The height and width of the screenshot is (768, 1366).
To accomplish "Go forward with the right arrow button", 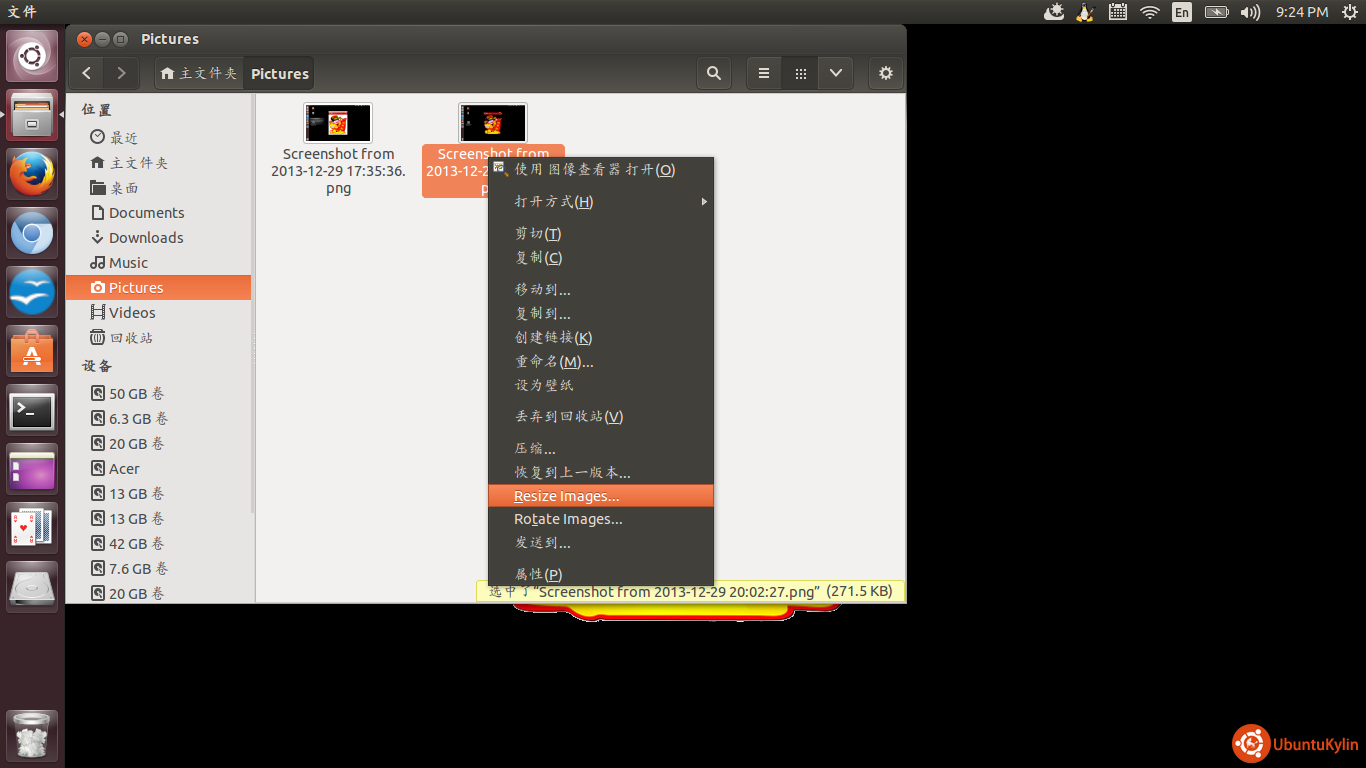I will (x=121, y=73).
